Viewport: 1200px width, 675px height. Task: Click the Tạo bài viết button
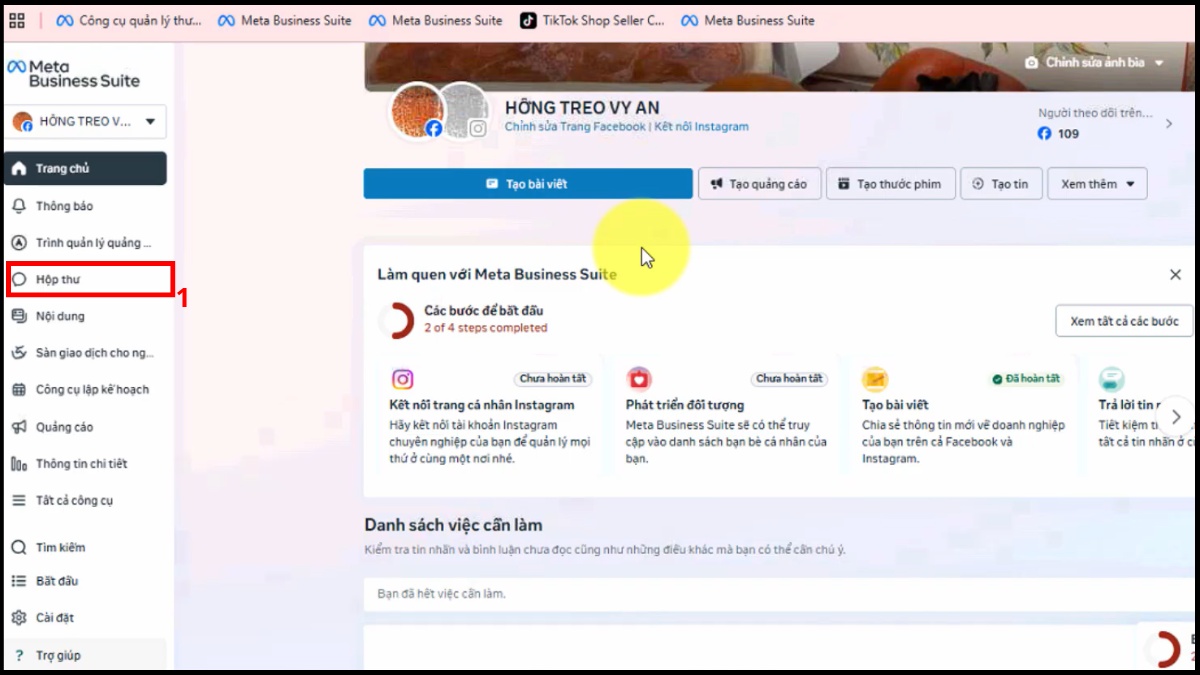(x=528, y=184)
